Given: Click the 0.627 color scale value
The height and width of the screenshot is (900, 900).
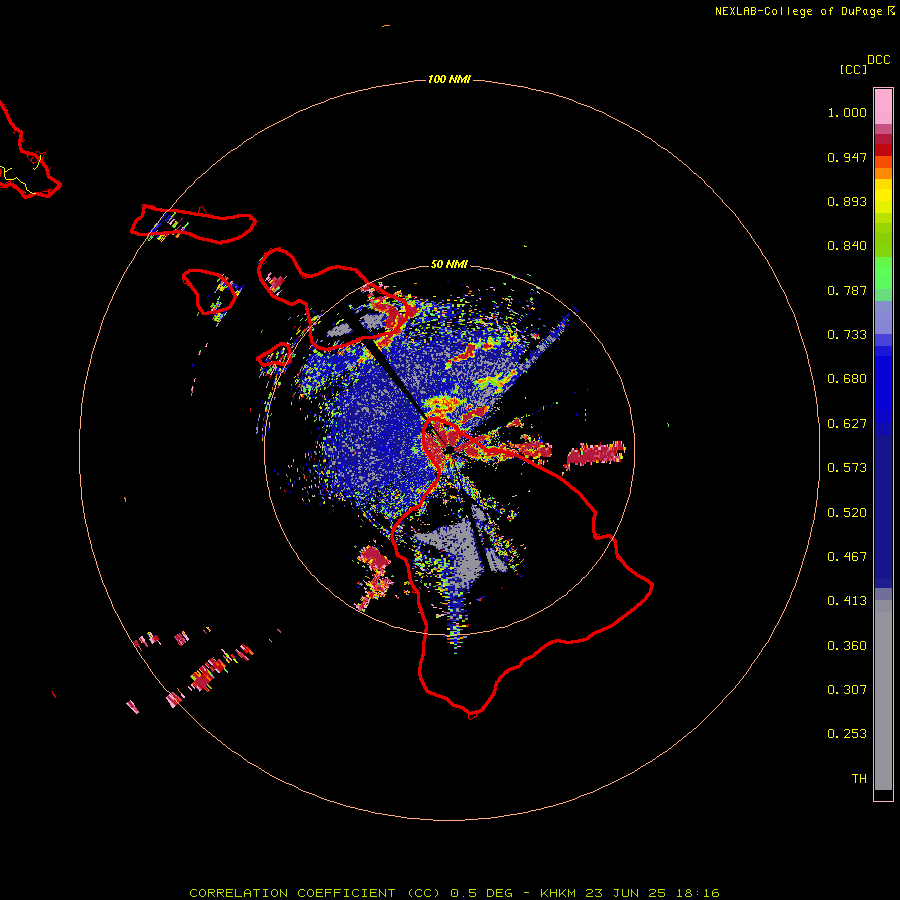Looking at the screenshot, I should point(847,424).
